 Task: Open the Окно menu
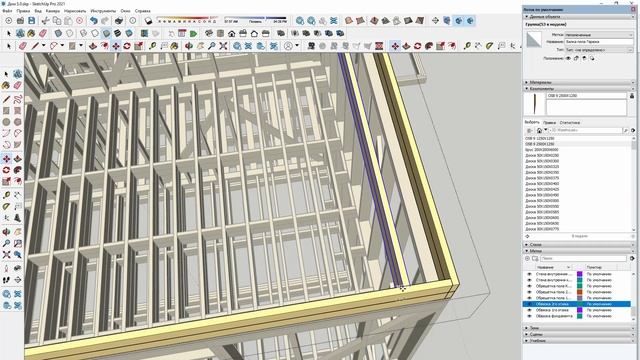click(x=125, y=11)
